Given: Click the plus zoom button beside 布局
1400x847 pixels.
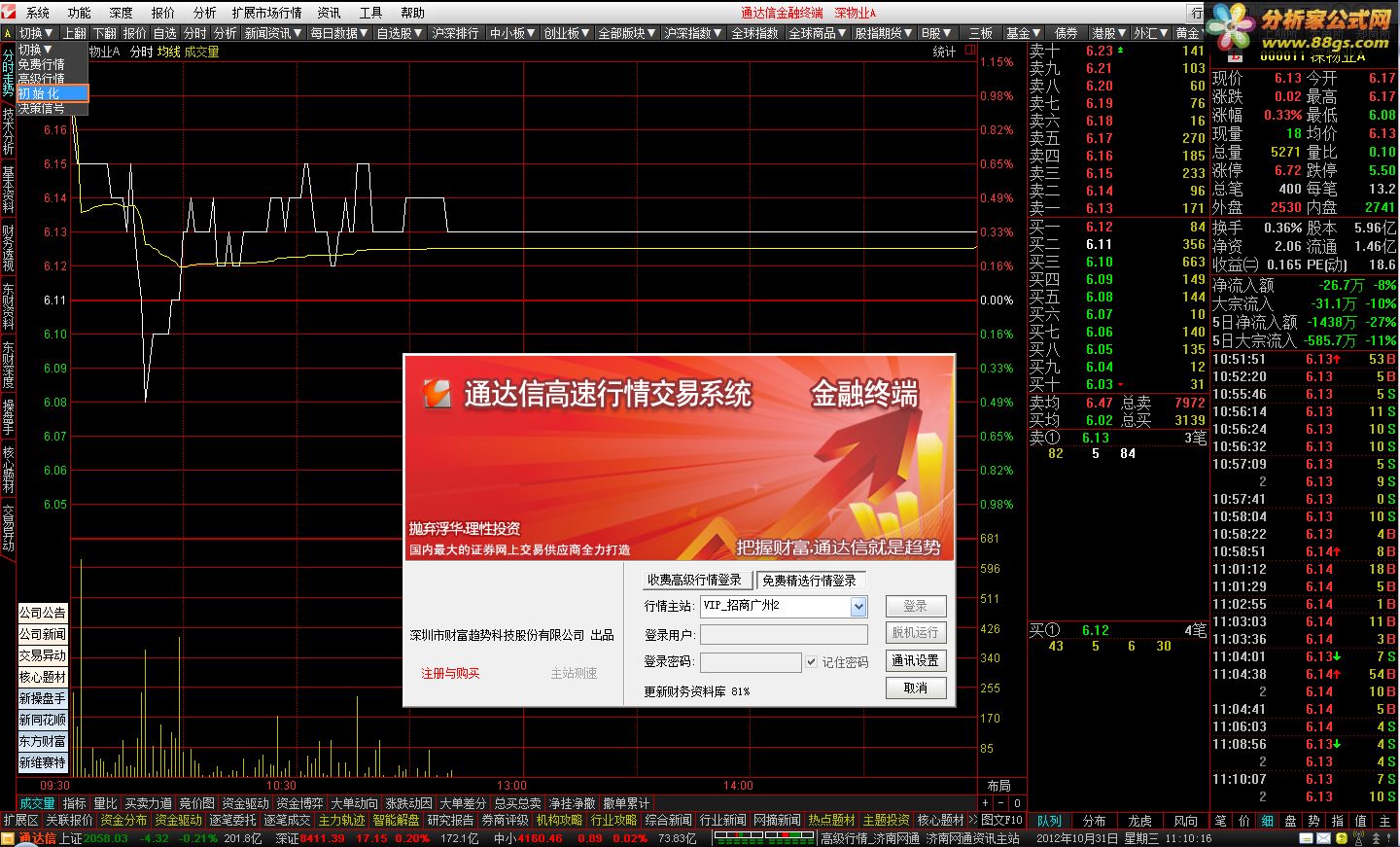Looking at the screenshot, I should click(x=985, y=803).
